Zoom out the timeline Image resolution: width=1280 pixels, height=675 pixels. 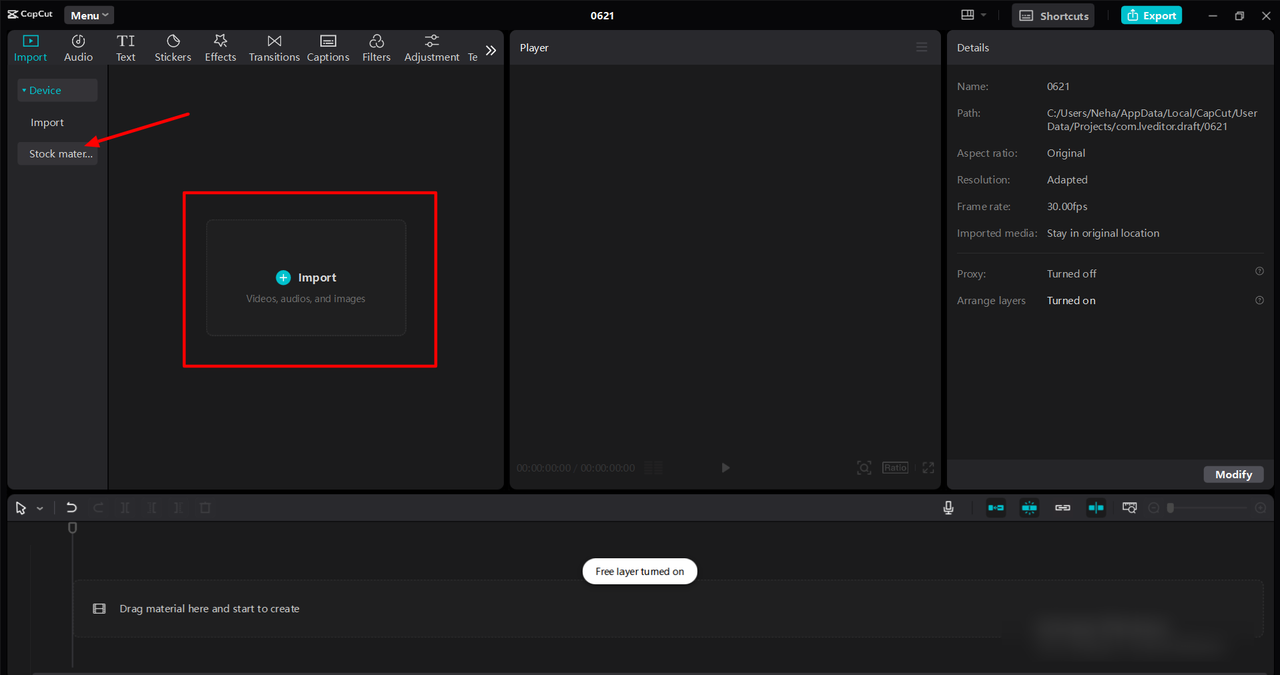pos(1153,508)
